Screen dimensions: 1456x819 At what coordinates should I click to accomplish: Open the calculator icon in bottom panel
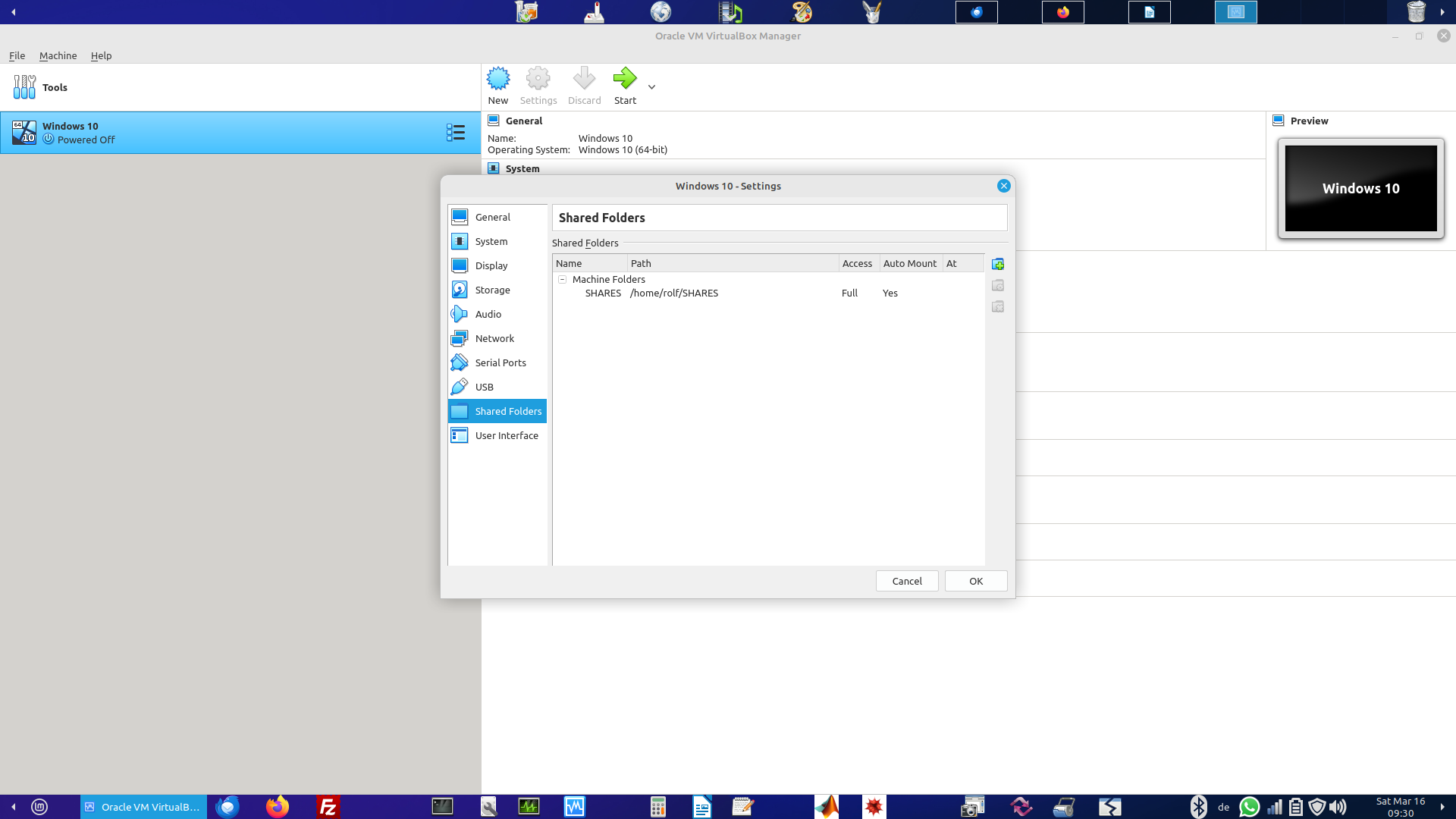point(657,807)
